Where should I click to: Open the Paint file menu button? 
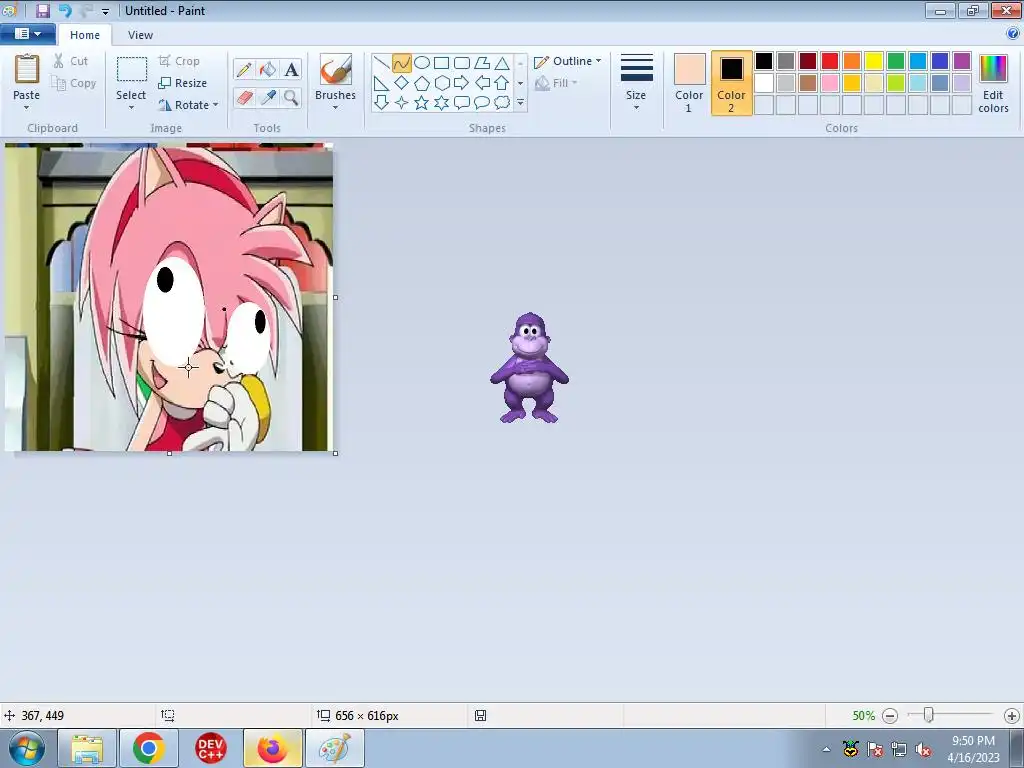pyautogui.click(x=27, y=33)
